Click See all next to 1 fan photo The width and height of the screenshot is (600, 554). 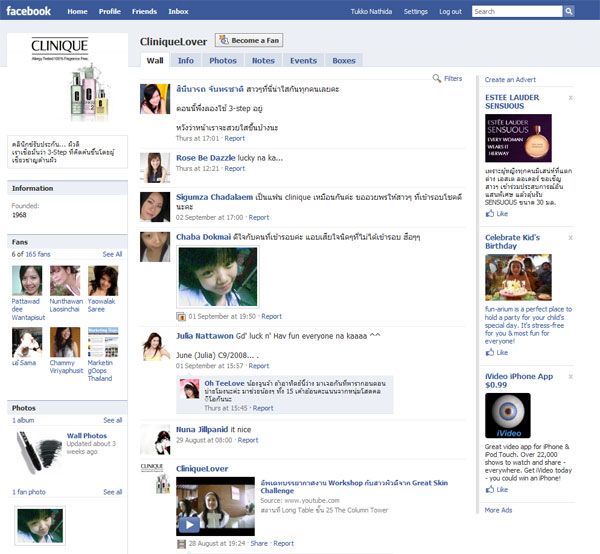pos(112,492)
